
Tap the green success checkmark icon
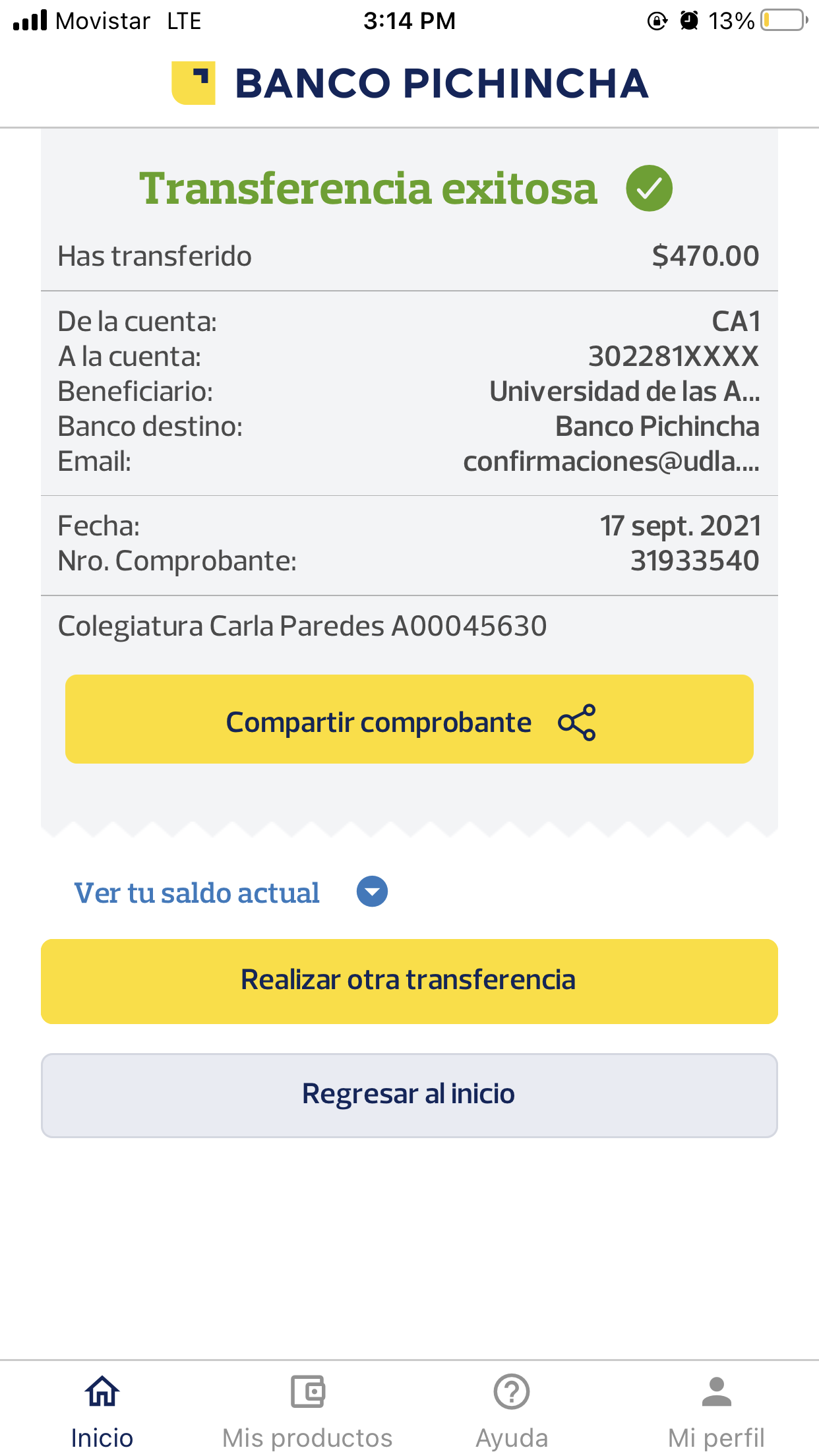649,189
